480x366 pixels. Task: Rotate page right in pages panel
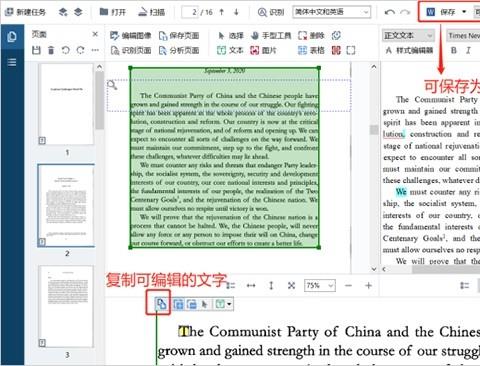tap(80, 50)
